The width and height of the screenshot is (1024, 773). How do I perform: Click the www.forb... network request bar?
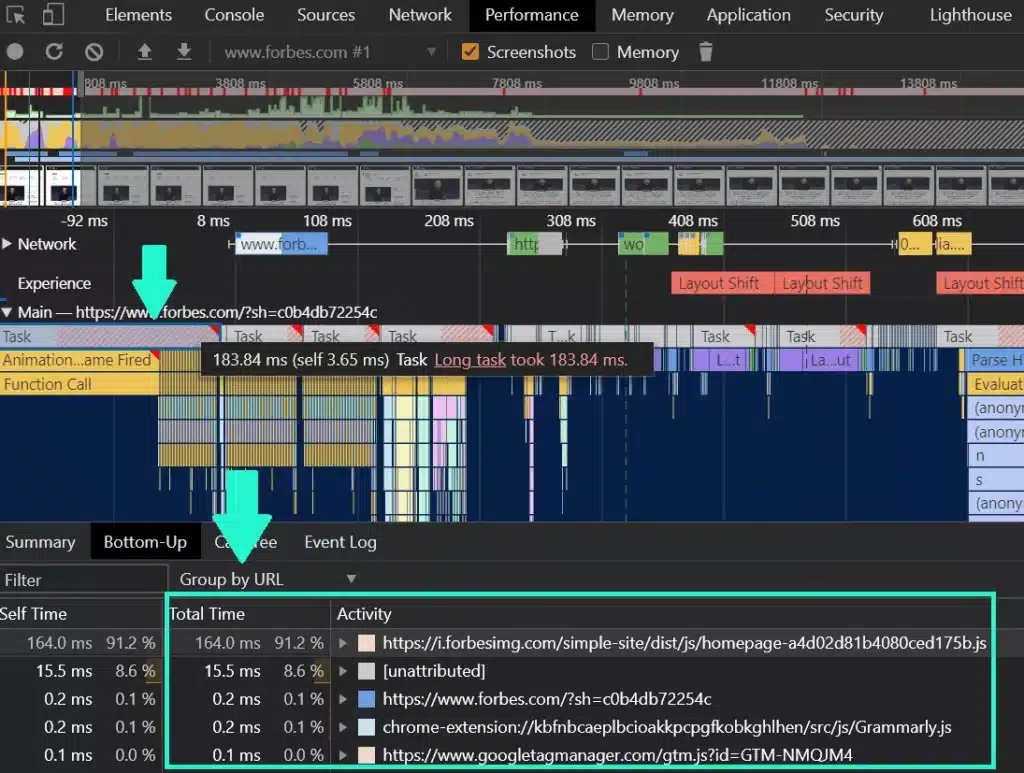(281, 244)
